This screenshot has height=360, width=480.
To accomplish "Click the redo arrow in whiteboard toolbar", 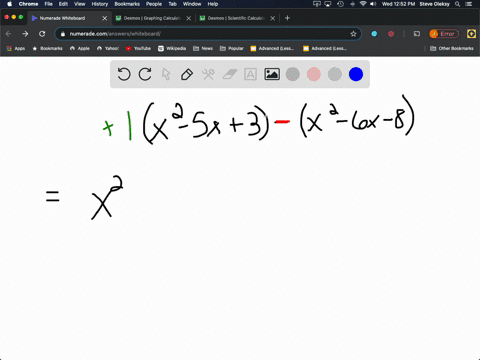I will [x=145, y=74].
